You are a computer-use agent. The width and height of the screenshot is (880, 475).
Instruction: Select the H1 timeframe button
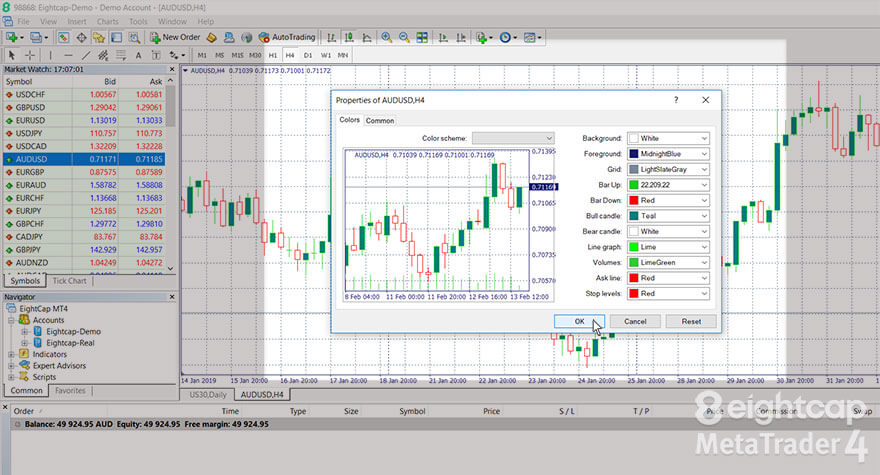[273, 55]
